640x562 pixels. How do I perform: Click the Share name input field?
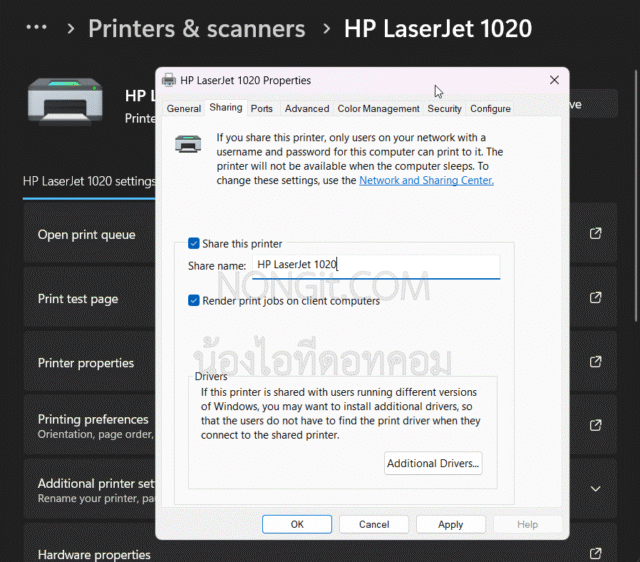(376, 267)
